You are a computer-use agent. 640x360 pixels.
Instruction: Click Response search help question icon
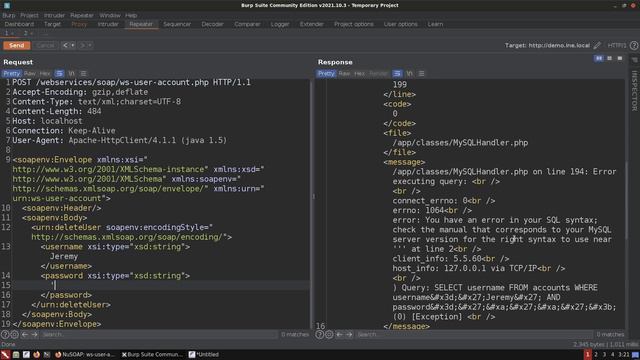(x=320, y=335)
